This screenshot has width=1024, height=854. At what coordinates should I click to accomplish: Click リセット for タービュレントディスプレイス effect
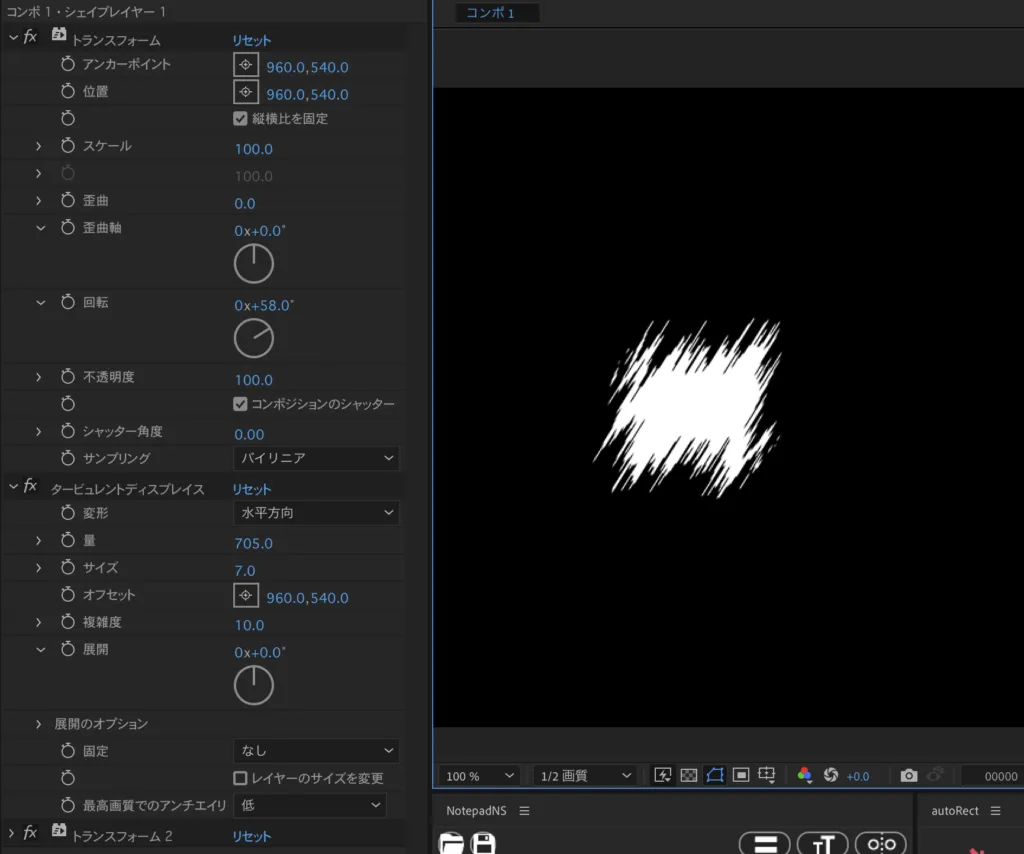[x=252, y=489]
